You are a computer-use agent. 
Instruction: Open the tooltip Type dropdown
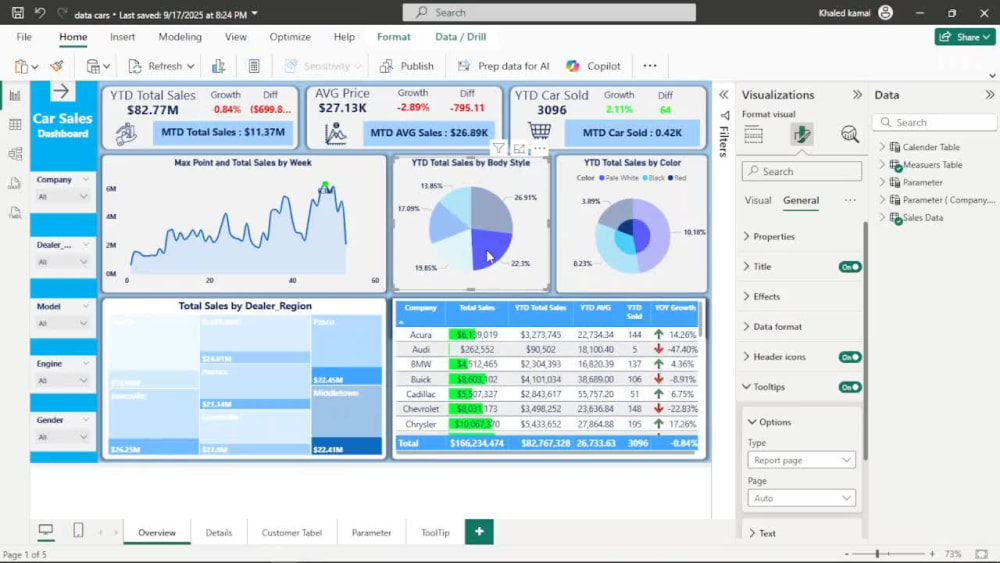point(801,460)
